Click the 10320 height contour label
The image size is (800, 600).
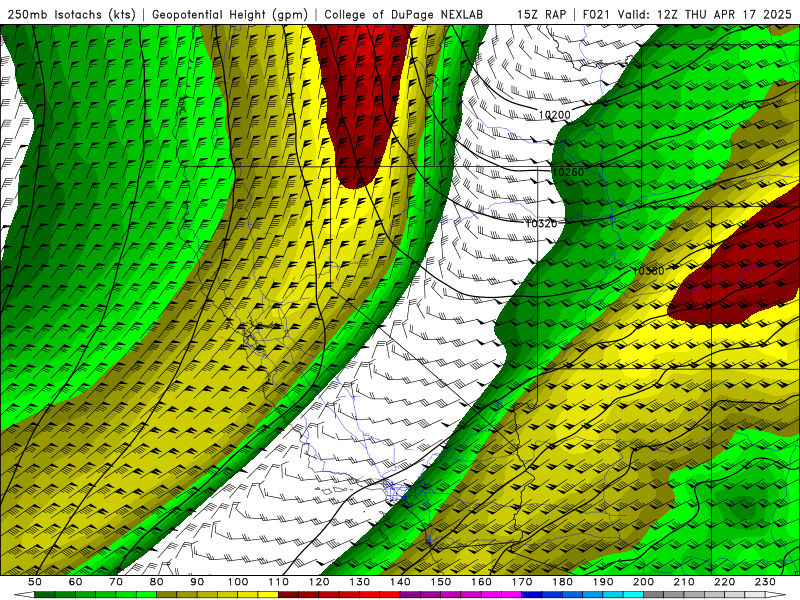[x=541, y=223]
